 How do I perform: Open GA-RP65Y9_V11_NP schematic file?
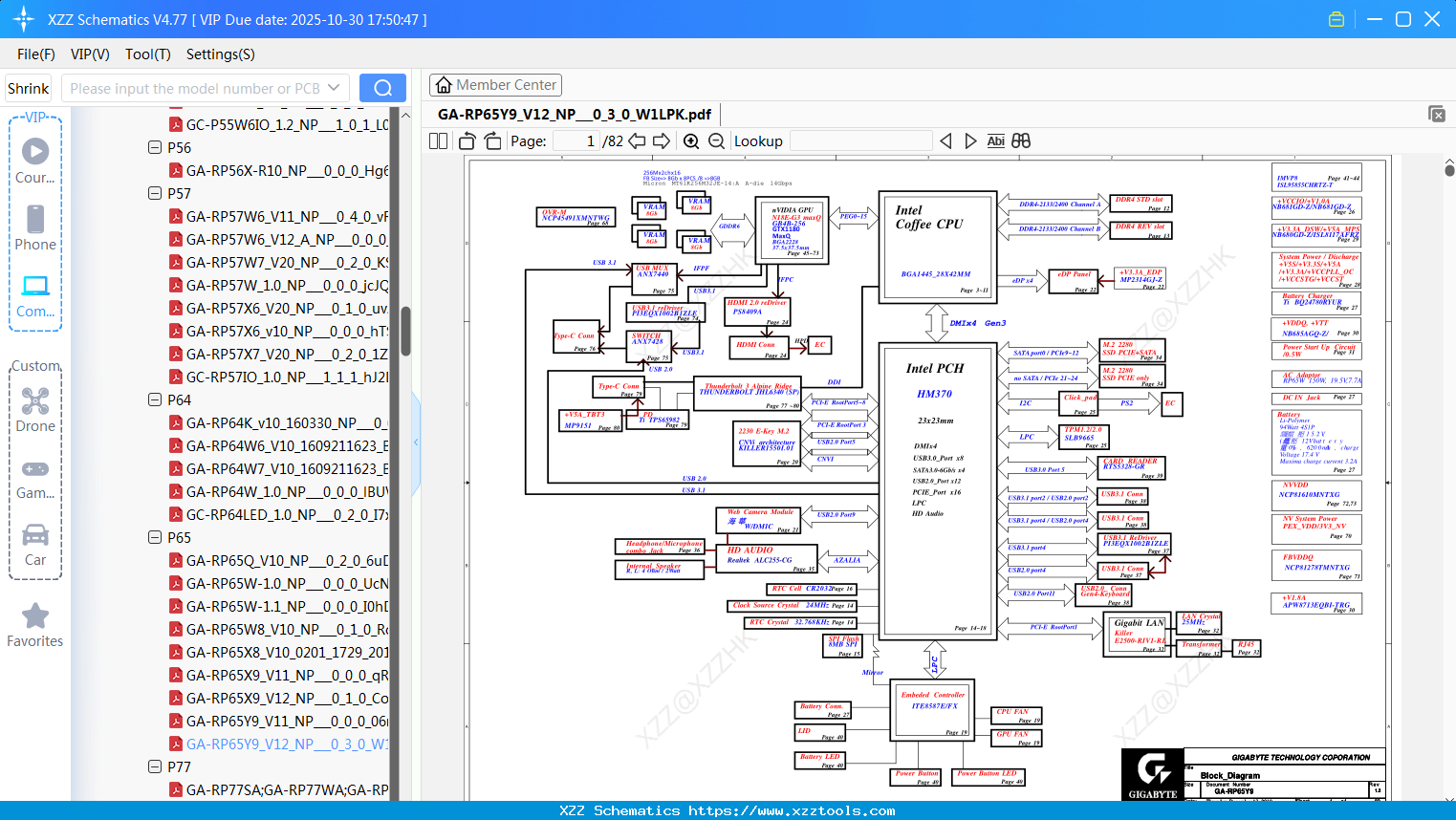[x=287, y=721]
